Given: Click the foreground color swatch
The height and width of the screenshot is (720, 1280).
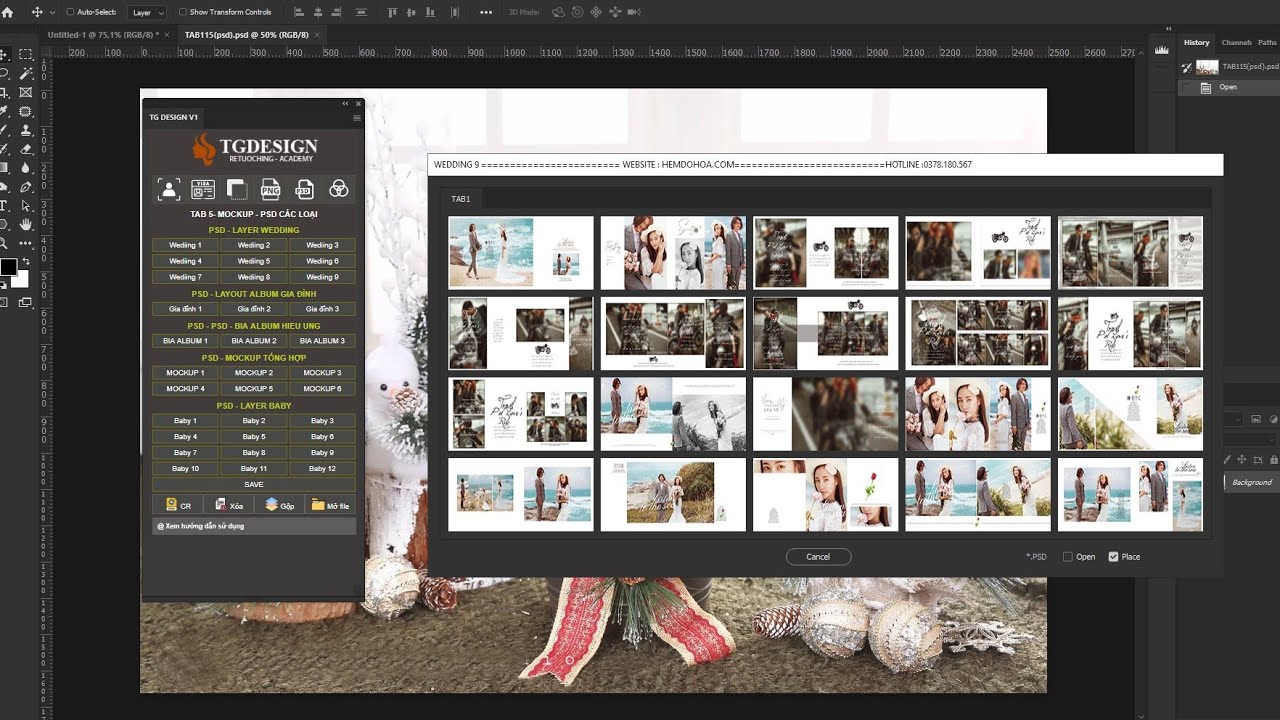Looking at the screenshot, I should coord(8,267).
